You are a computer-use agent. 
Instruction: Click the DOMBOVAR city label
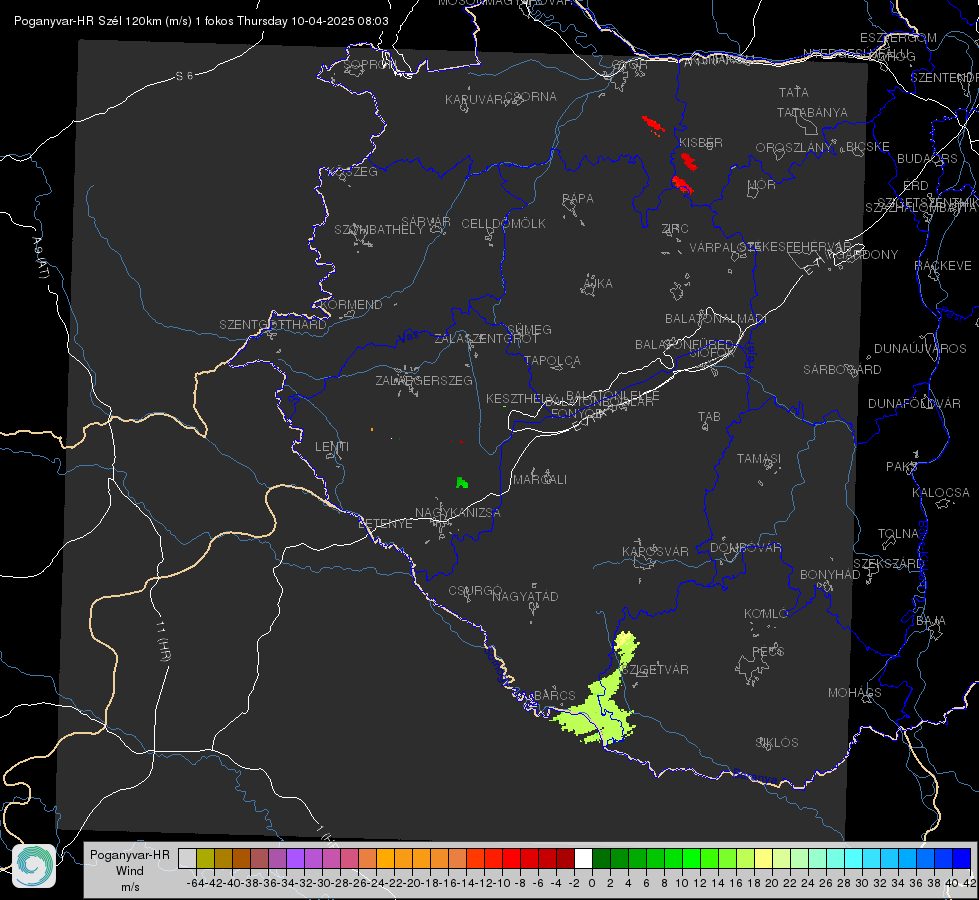(x=745, y=548)
